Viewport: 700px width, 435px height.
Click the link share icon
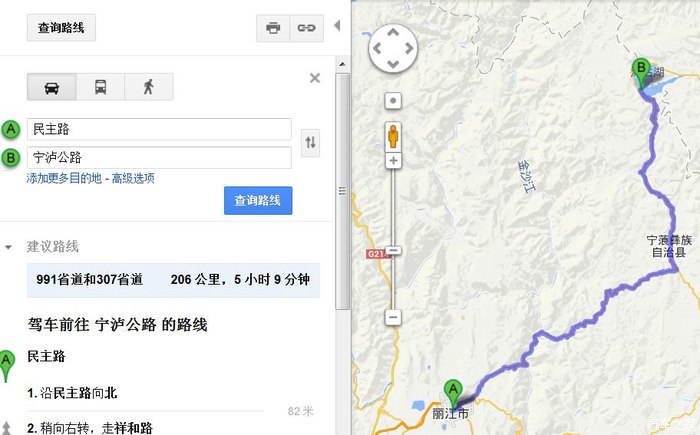click(306, 28)
